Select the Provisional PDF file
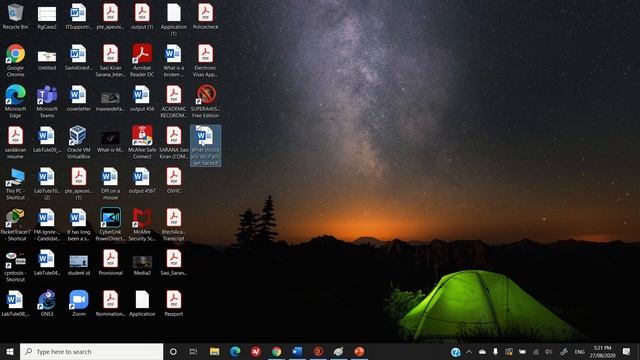The width and height of the screenshot is (640, 360). [x=110, y=262]
